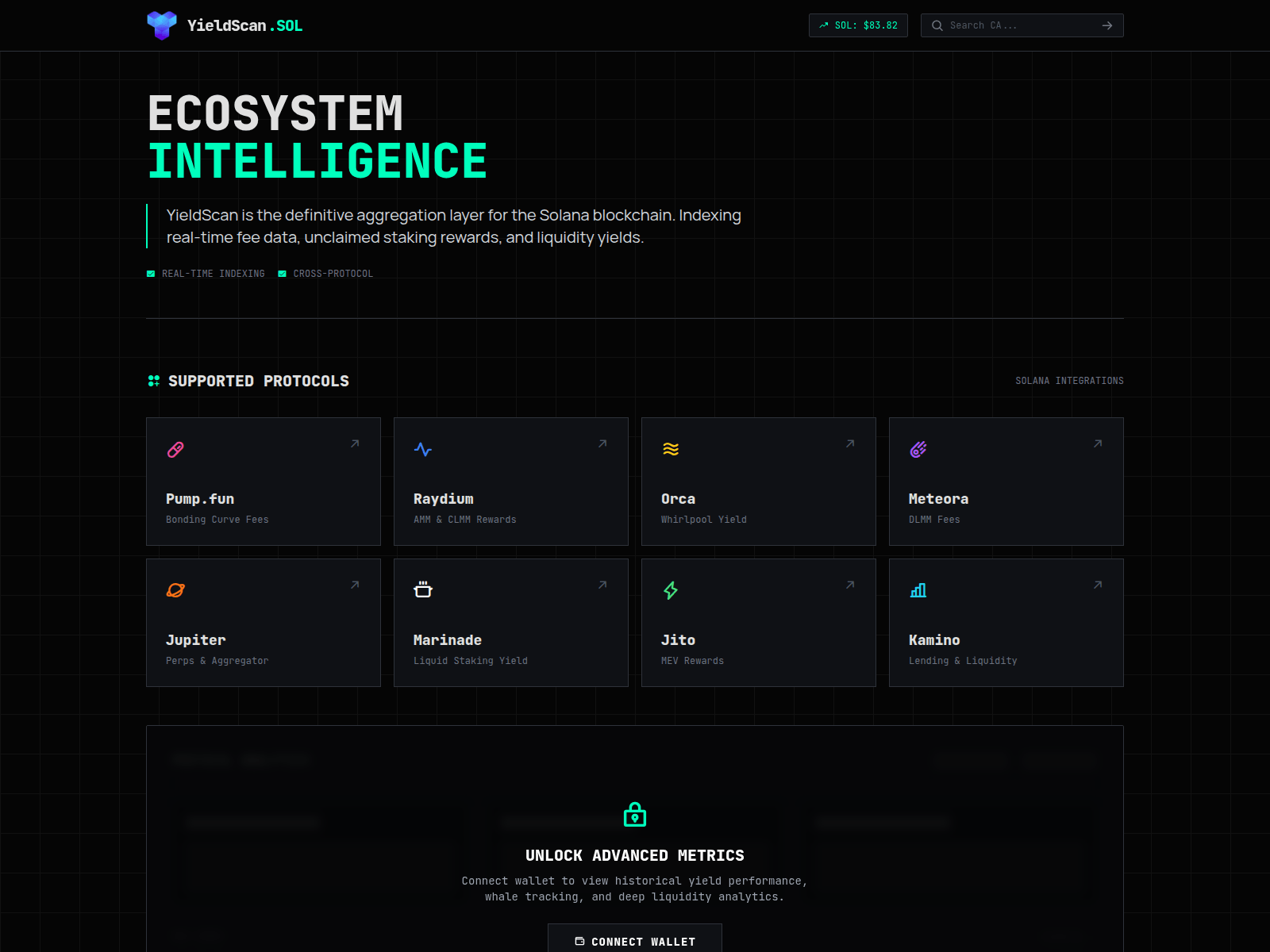The image size is (1270, 952).
Task: Select the Raydium card title
Action: [x=444, y=499]
